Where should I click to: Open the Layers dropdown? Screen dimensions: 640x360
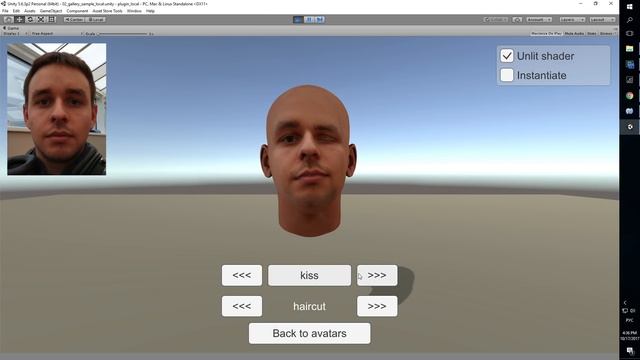[572, 20]
